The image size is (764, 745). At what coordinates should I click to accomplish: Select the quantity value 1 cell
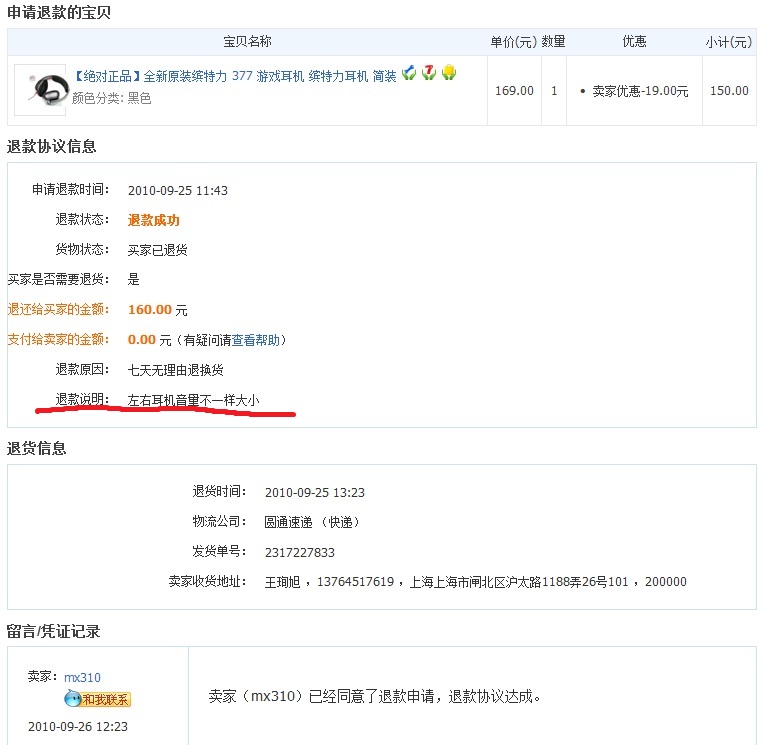pos(554,91)
